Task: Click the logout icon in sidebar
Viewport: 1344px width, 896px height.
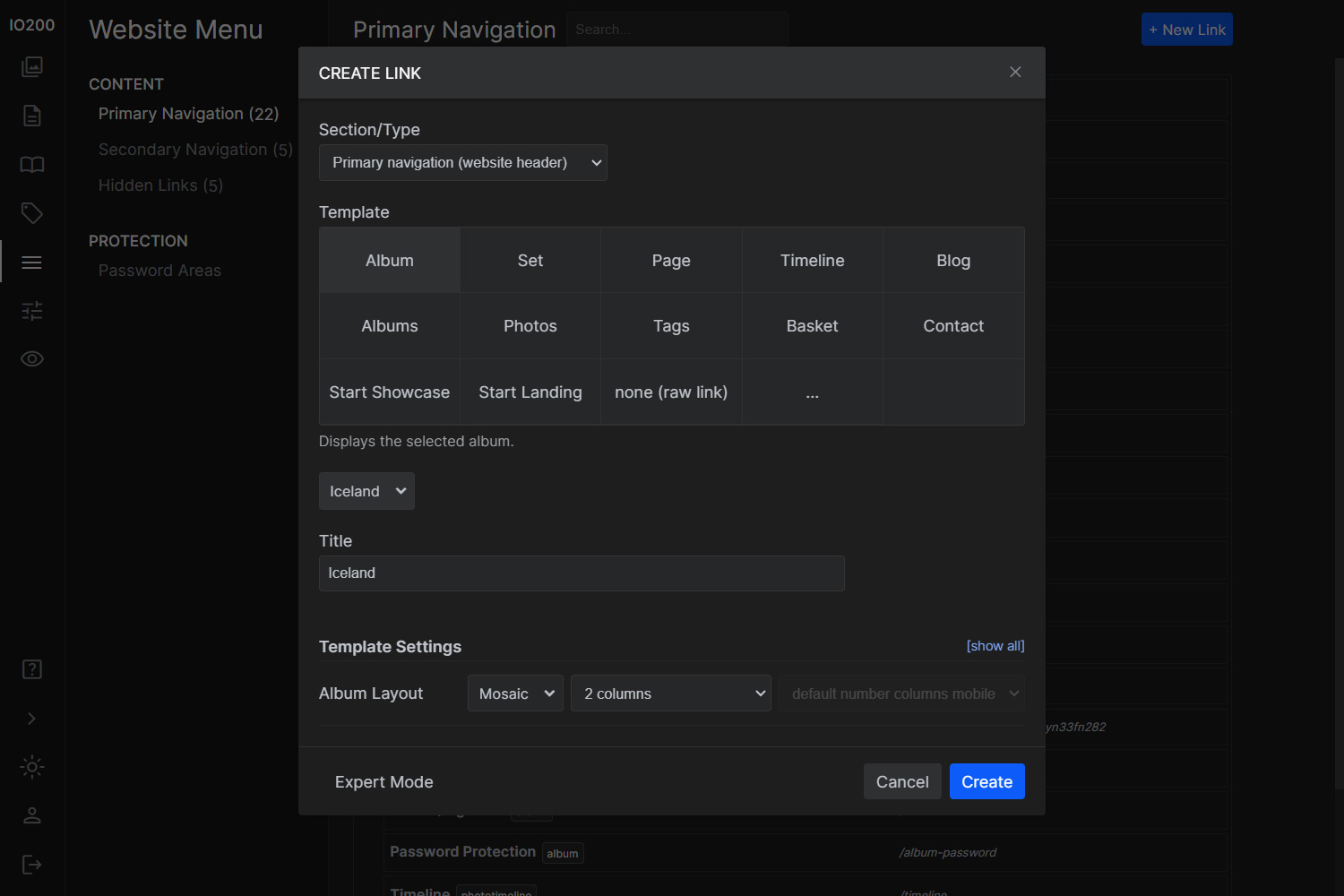Action: (x=32, y=865)
